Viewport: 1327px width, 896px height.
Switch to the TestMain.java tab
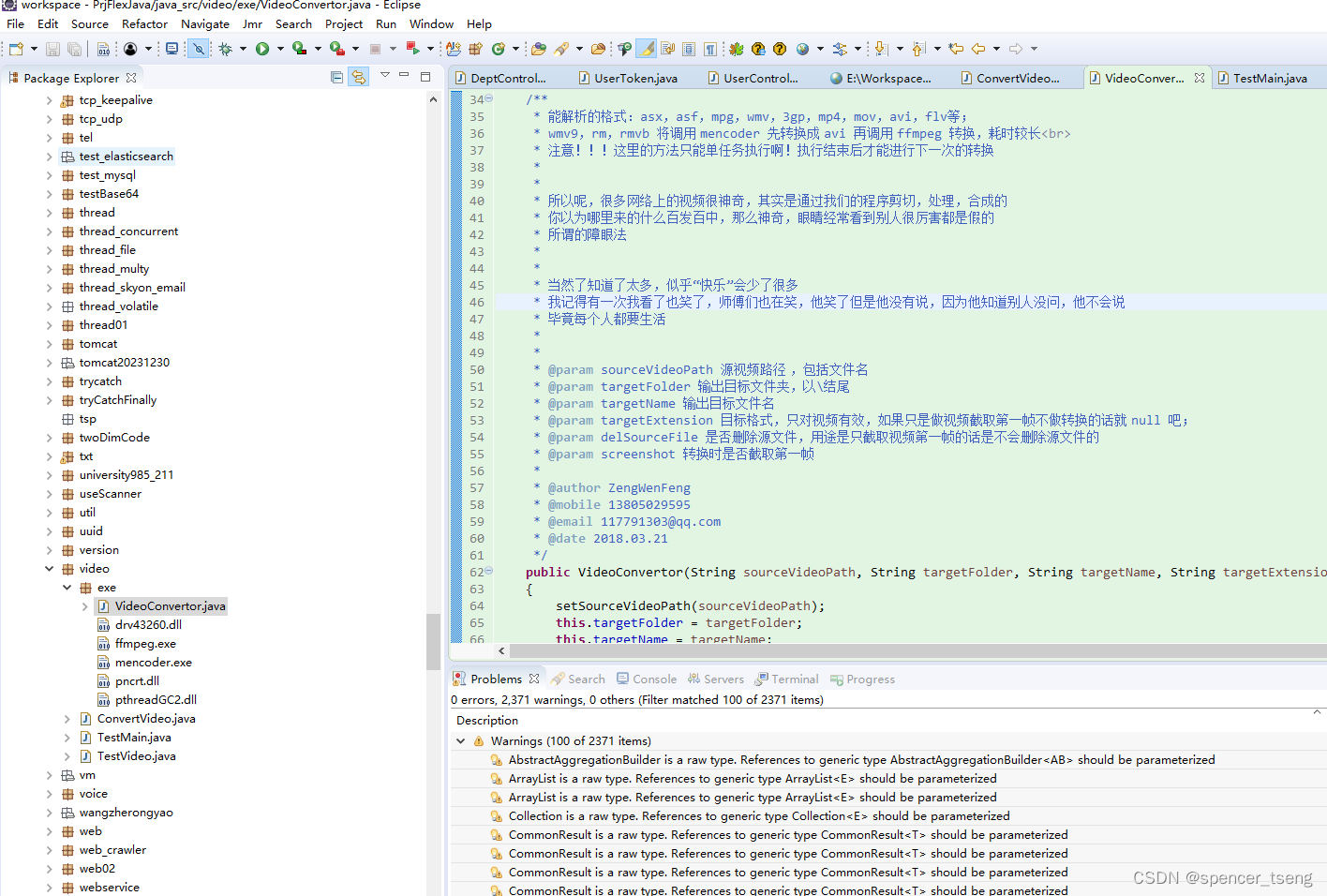[1268, 78]
